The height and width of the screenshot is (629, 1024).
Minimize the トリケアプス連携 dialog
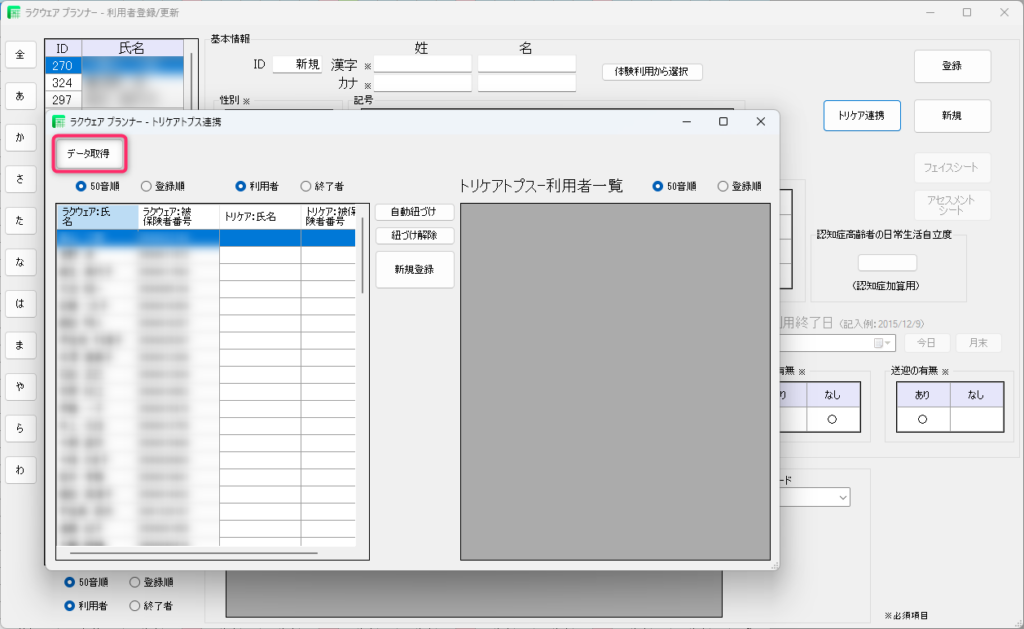point(686,121)
